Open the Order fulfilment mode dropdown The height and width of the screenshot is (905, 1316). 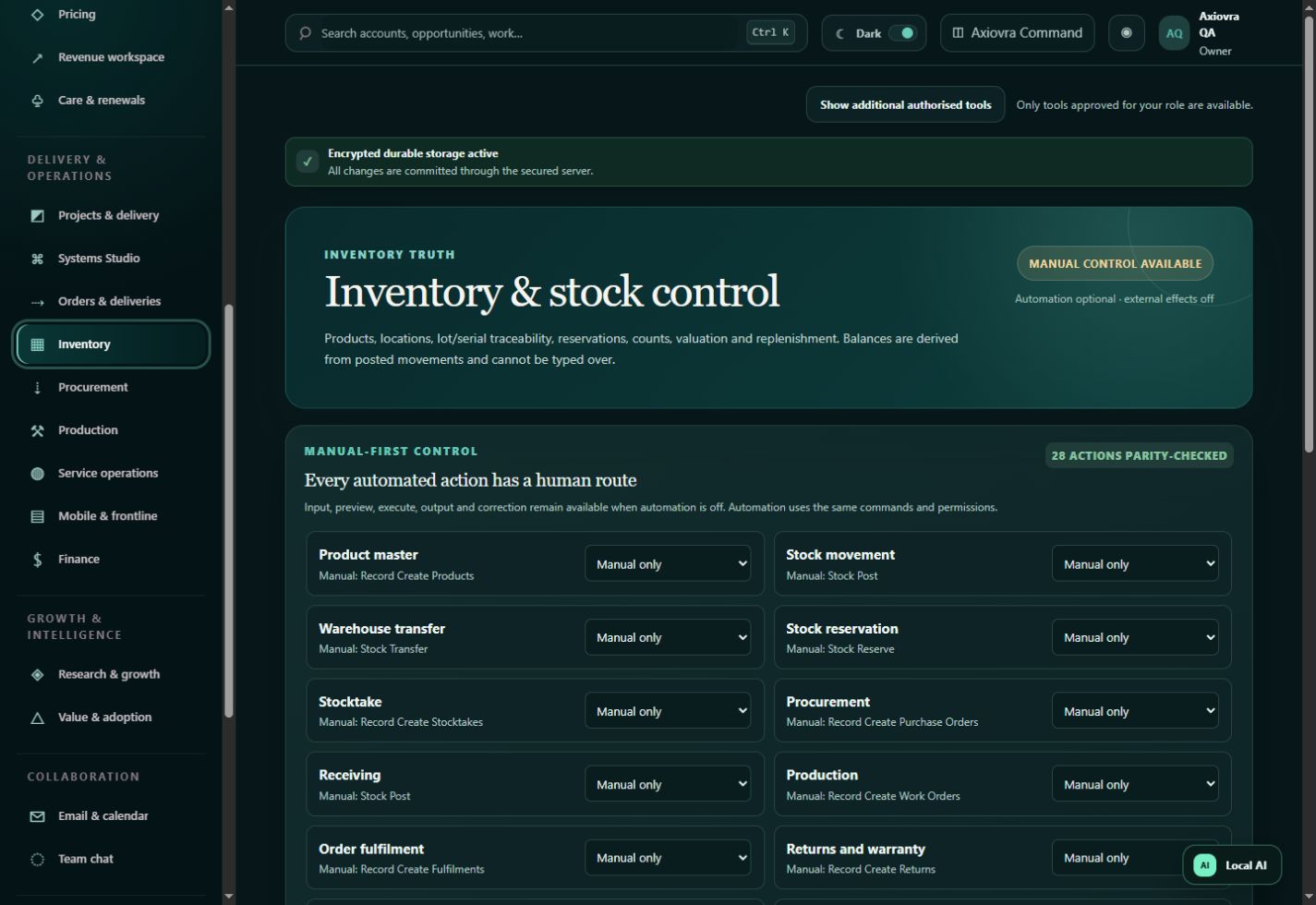[668, 857]
